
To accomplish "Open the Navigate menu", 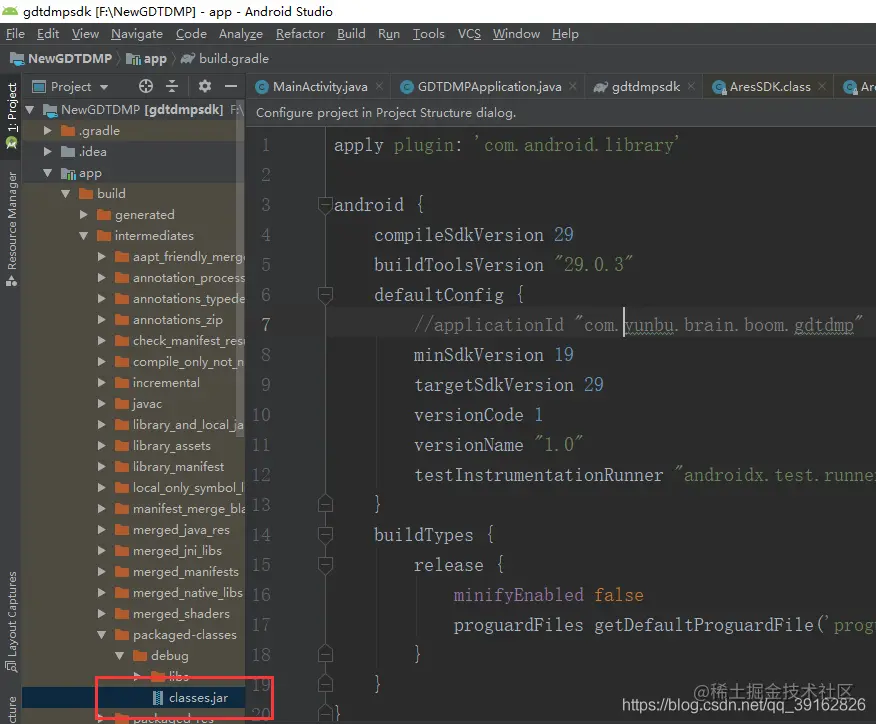I will 137,34.
